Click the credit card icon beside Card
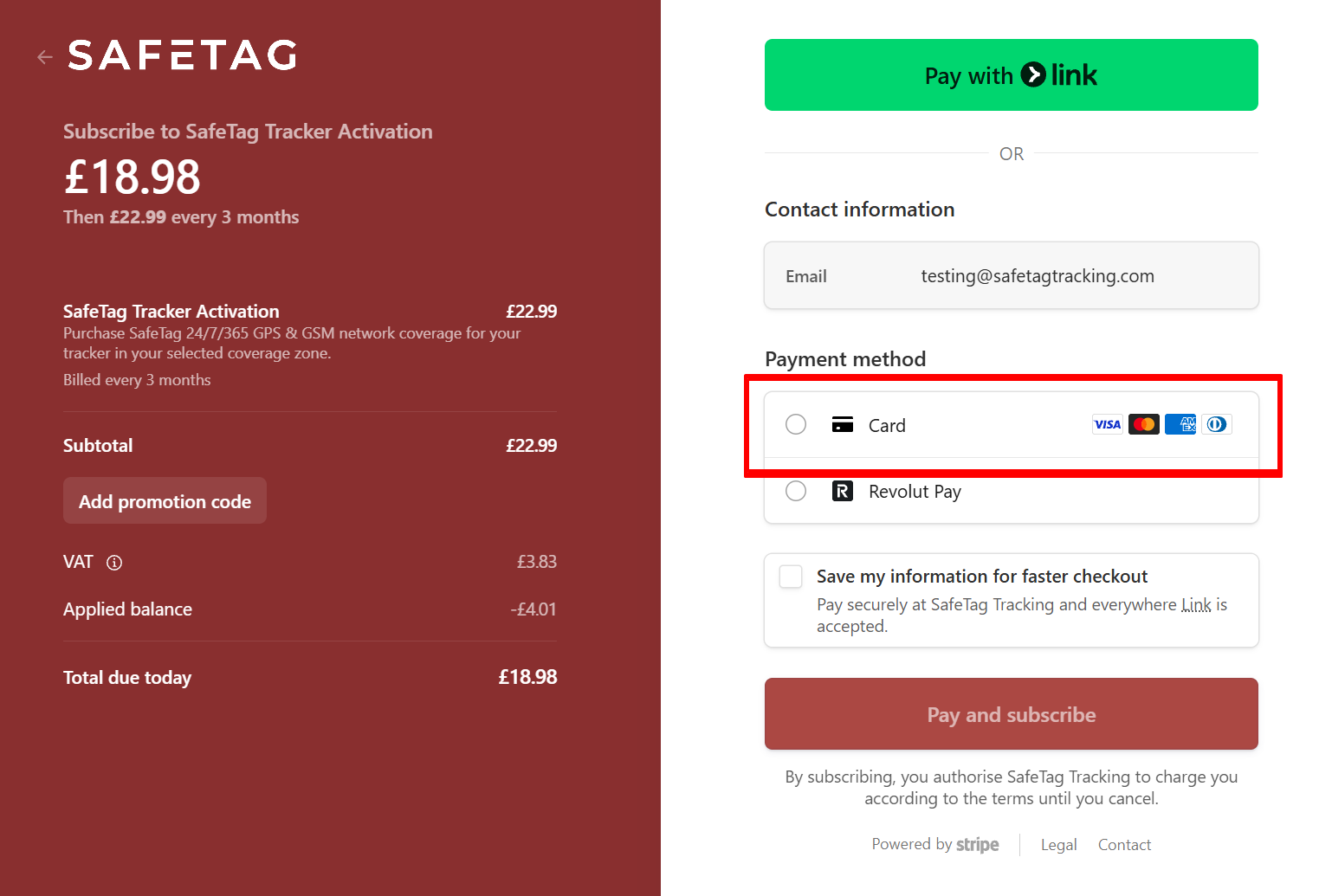1332x896 pixels. coord(843,424)
